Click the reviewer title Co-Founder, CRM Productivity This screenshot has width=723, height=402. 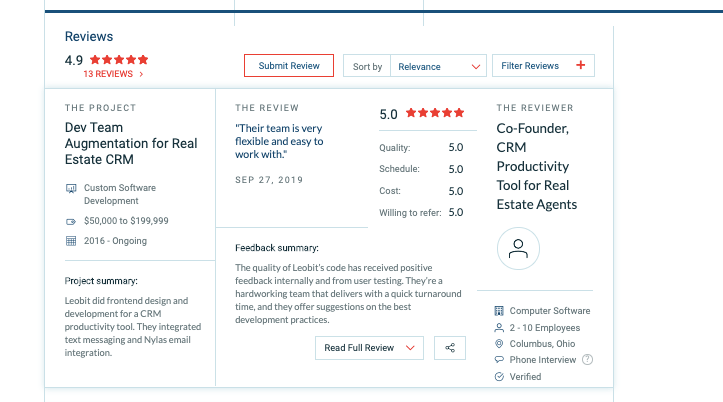[537, 166]
